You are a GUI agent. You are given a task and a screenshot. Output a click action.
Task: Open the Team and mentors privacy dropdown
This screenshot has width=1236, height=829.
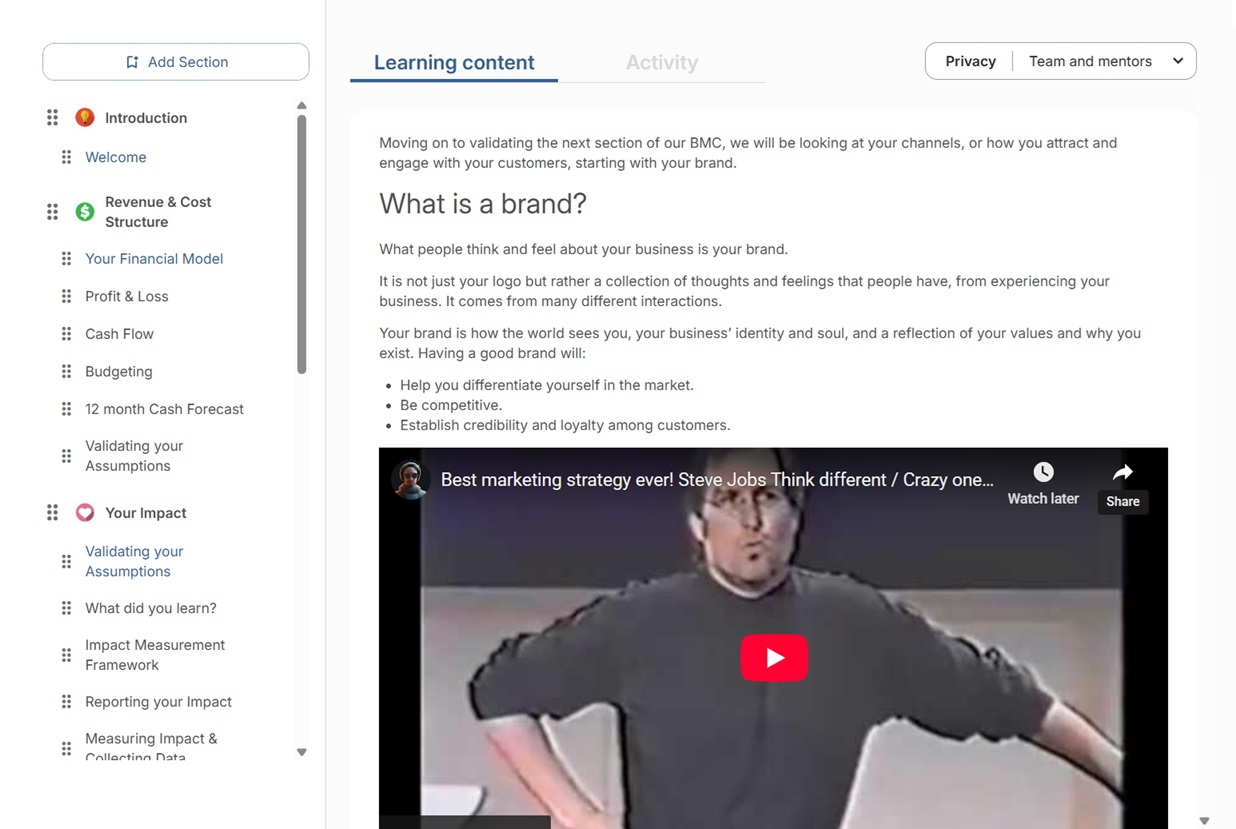pos(1104,61)
